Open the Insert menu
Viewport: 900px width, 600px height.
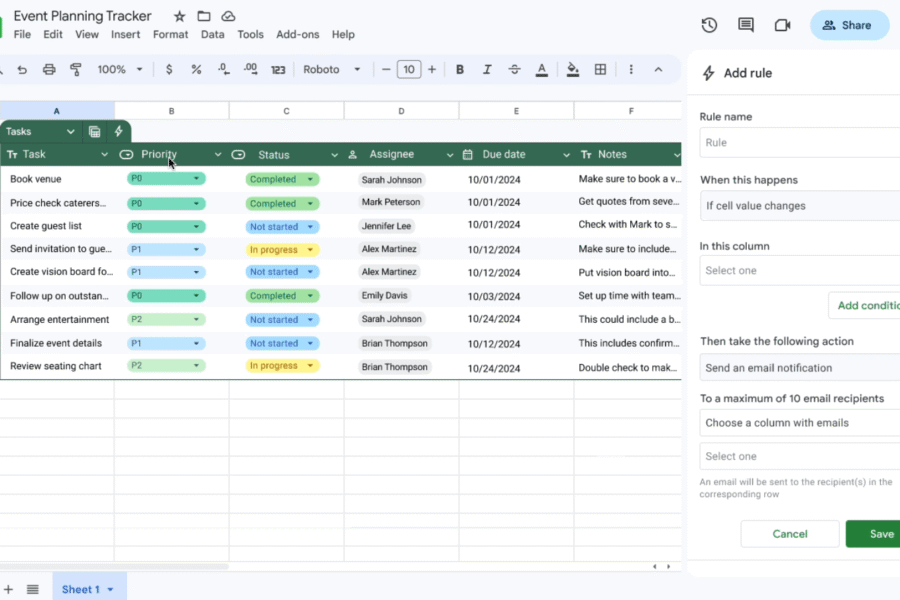[x=126, y=34]
